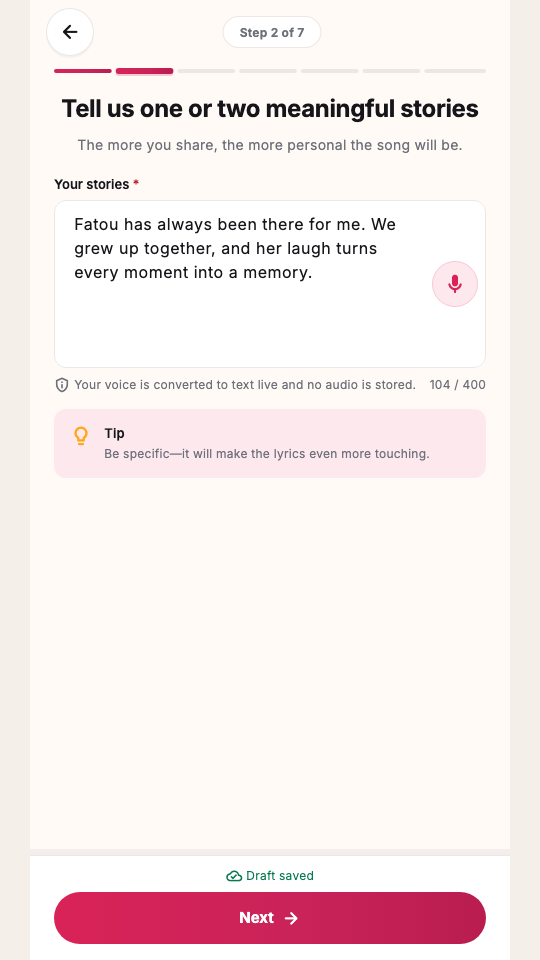The image size is (540, 960).
Task: Select the fourth progress bar segment
Action: click(x=268, y=71)
